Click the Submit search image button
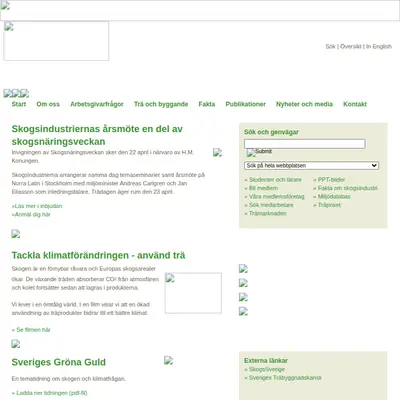Screen dimensions: 400x400 point(259,152)
